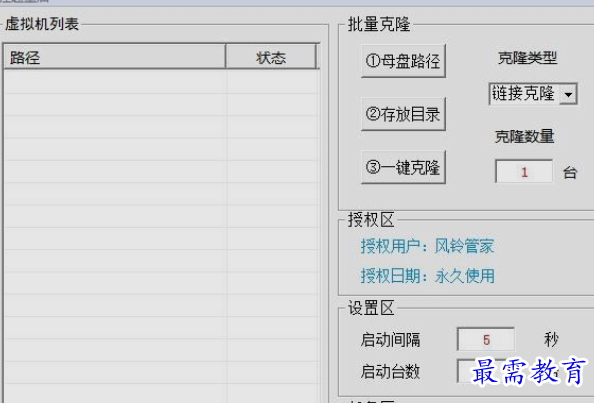
Task: Click the 设置区 group title
Action: pyautogui.click(x=371, y=308)
